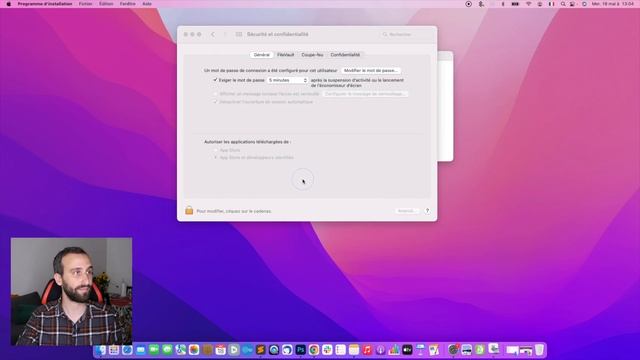Viewport: 640px width, 360px height.
Task: Click the Rechercher search field
Action: pos(405,35)
